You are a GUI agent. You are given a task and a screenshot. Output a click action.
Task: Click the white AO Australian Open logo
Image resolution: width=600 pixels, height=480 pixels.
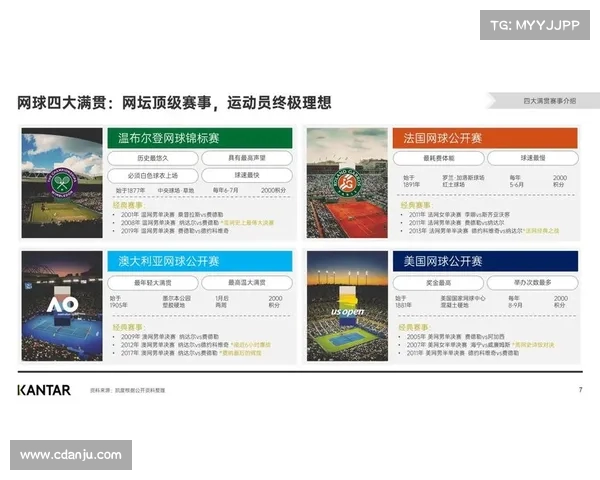coord(63,305)
